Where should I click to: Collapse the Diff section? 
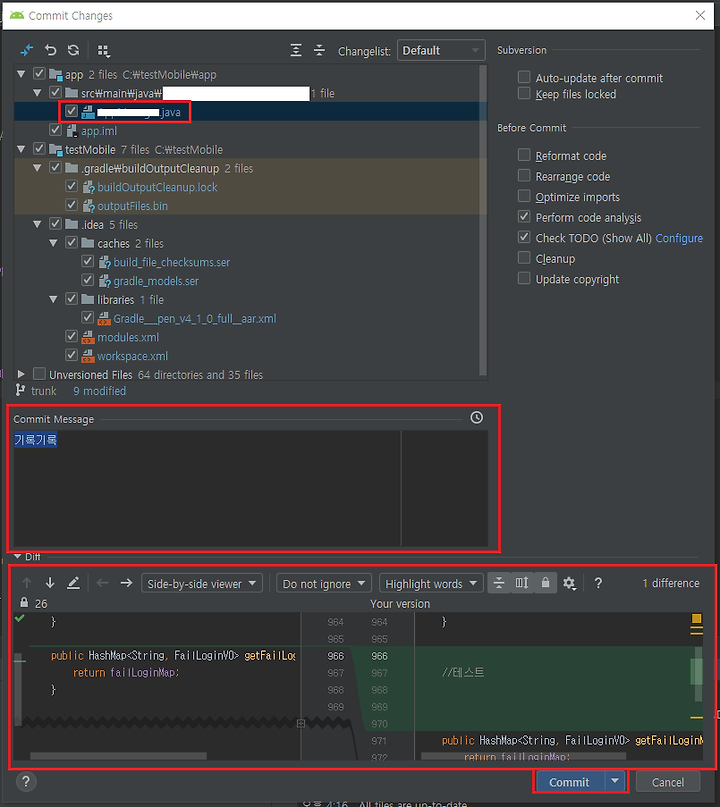(x=17, y=556)
